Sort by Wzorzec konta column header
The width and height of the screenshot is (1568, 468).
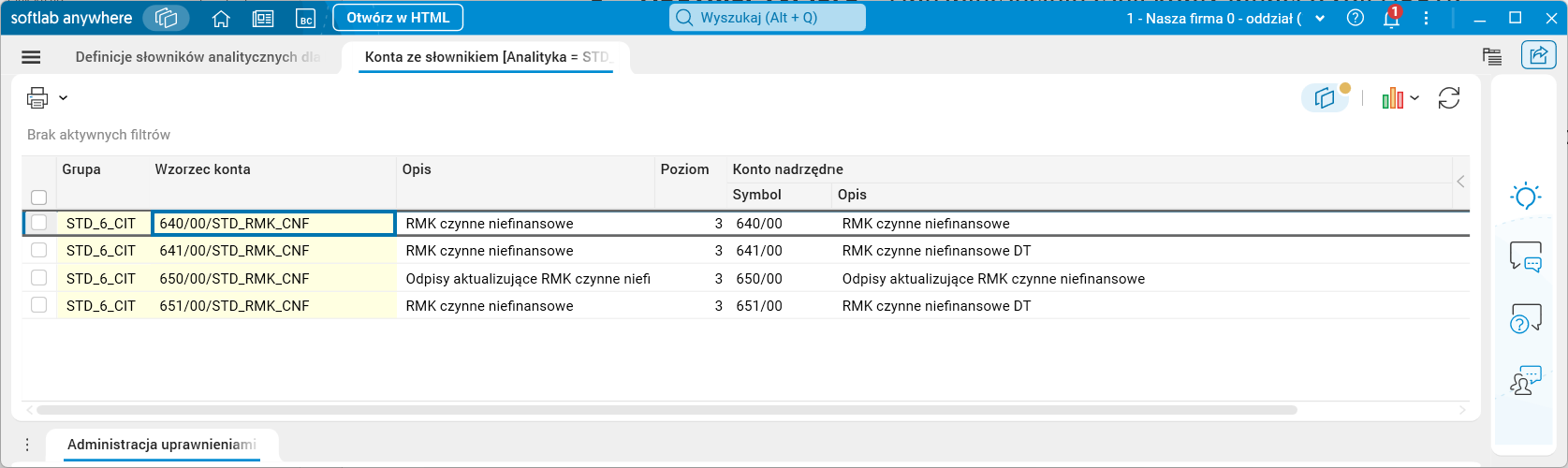point(203,169)
